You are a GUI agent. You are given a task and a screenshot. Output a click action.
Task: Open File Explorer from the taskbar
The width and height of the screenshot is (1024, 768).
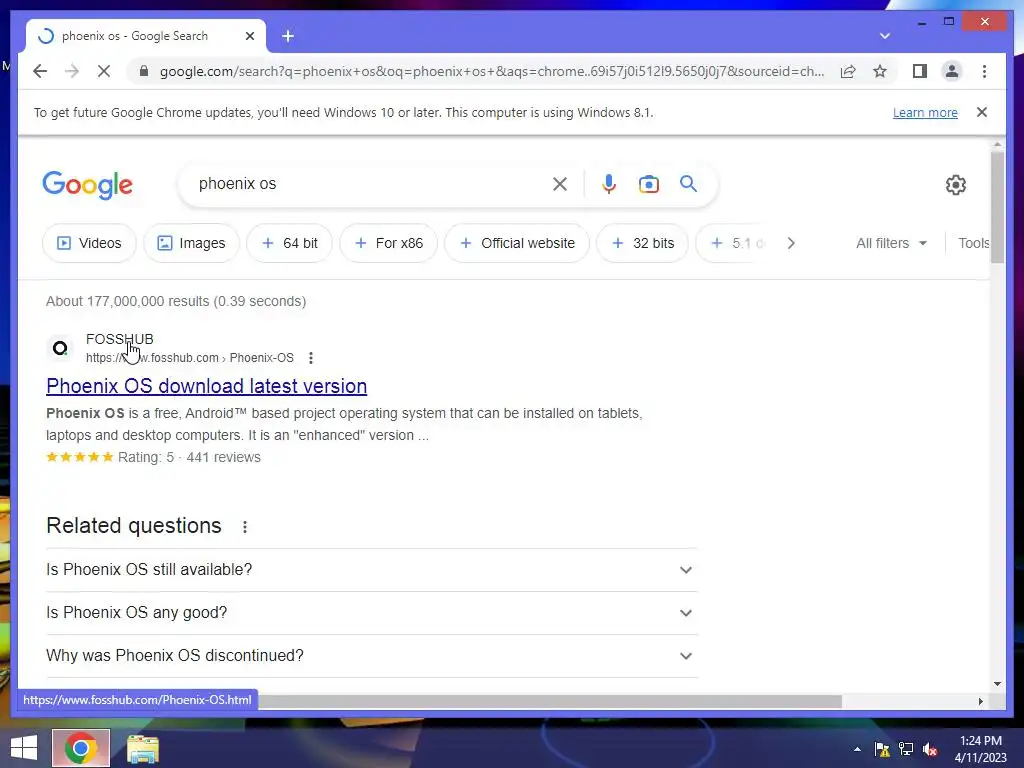coord(142,749)
